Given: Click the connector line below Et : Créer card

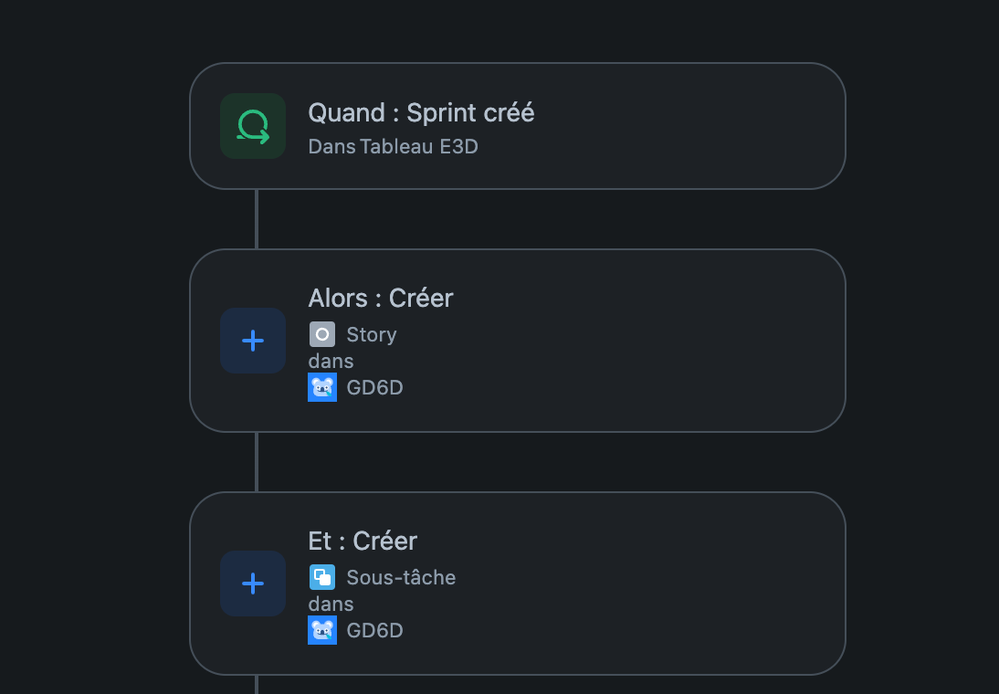Looking at the screenshot, I should [x=257, y=684].
